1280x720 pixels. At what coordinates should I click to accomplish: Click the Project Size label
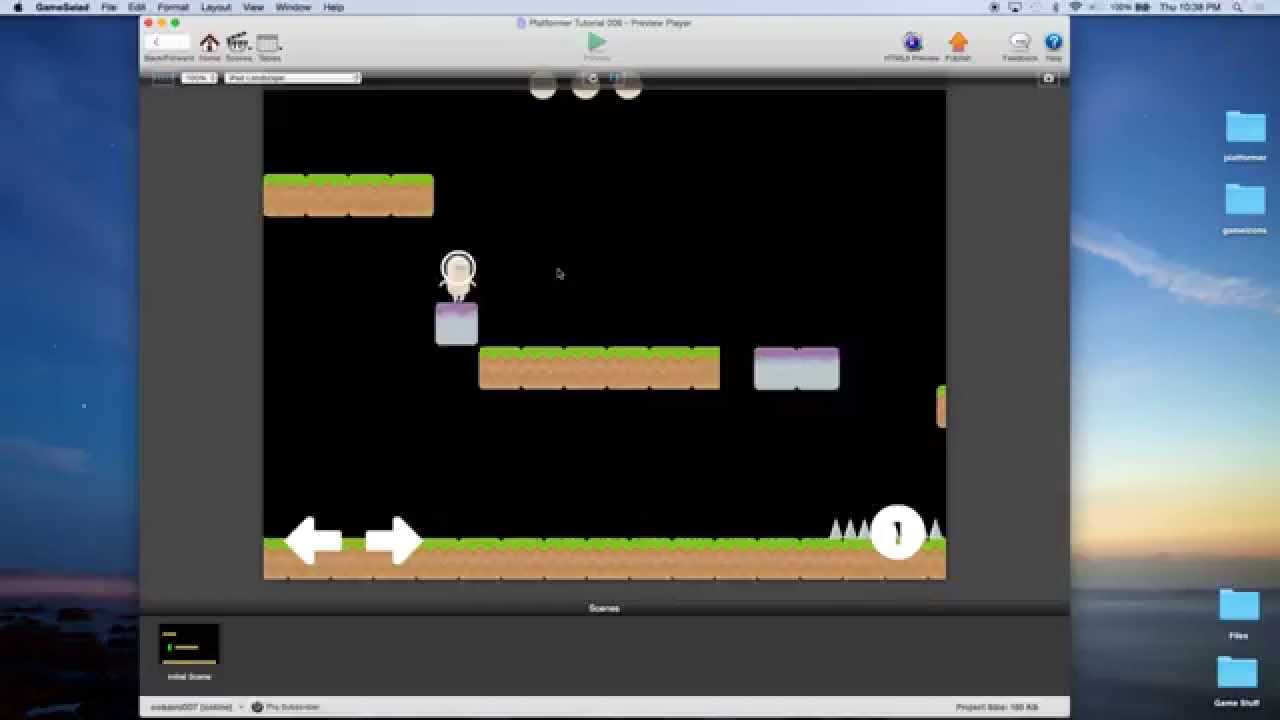coord(997,707)
